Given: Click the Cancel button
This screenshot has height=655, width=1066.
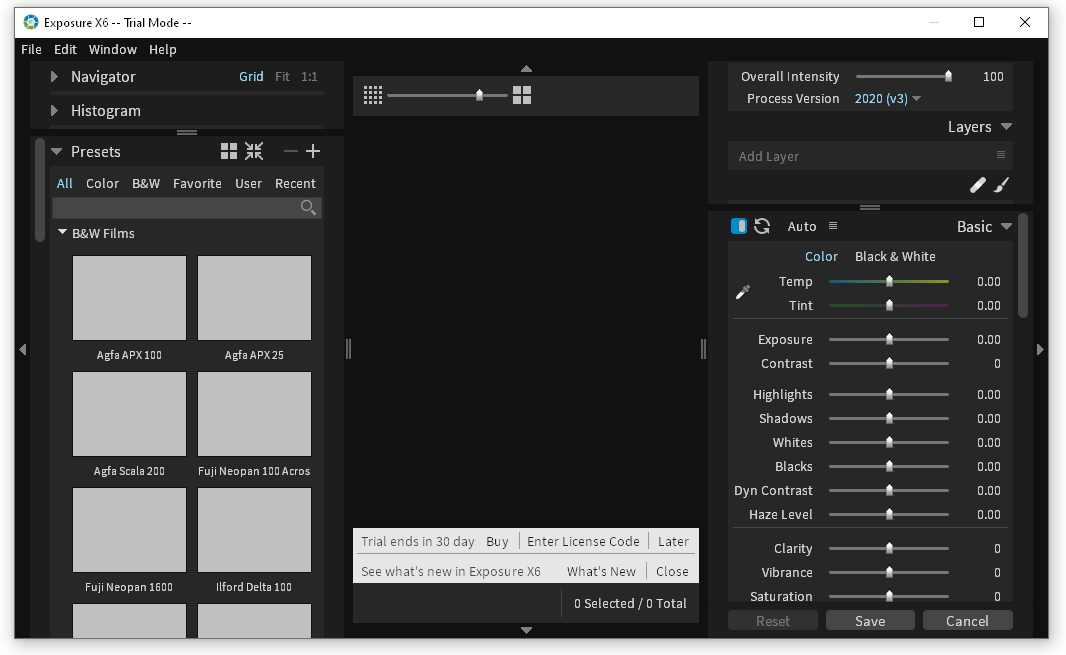Looking at the screenshot, I should (967, 620).
